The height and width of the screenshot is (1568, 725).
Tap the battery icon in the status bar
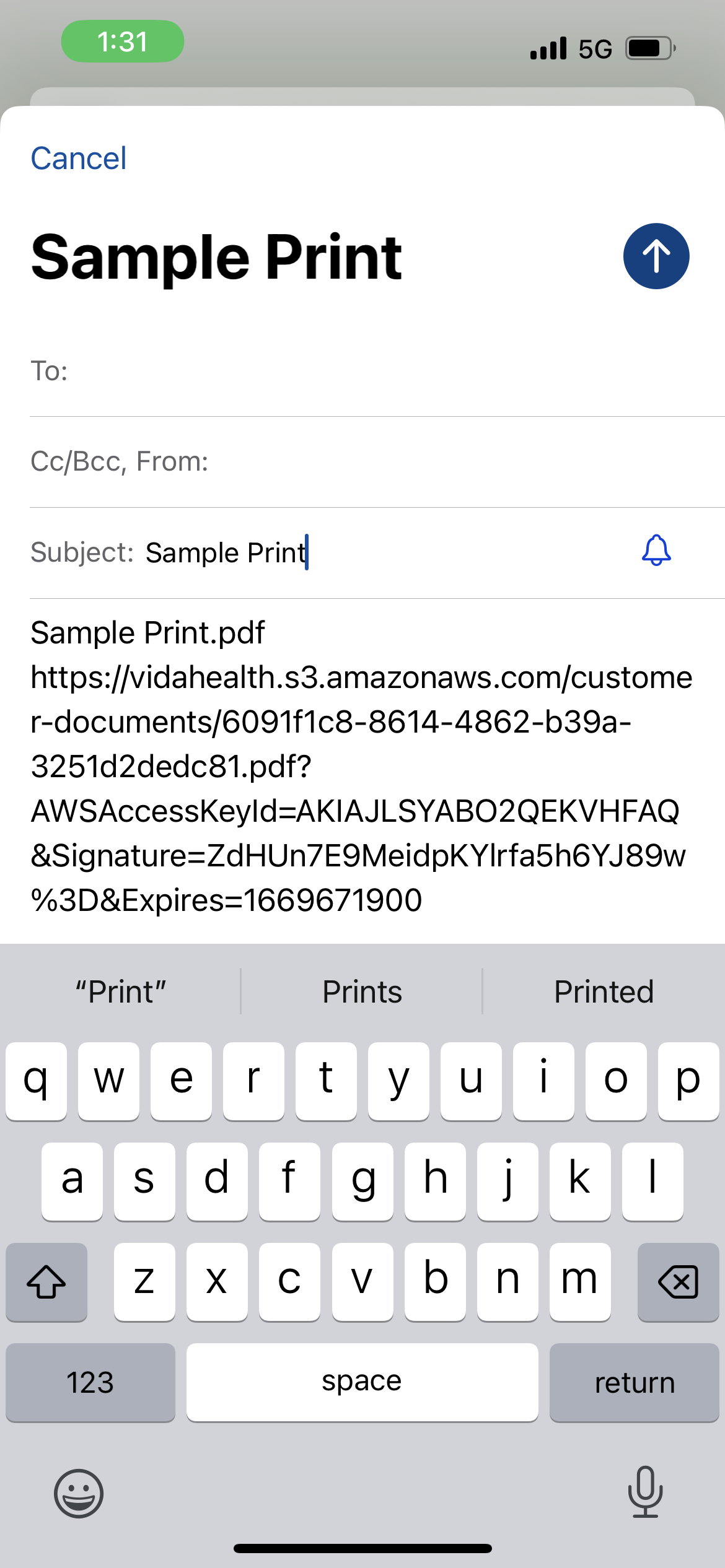[x=649, y=48]
